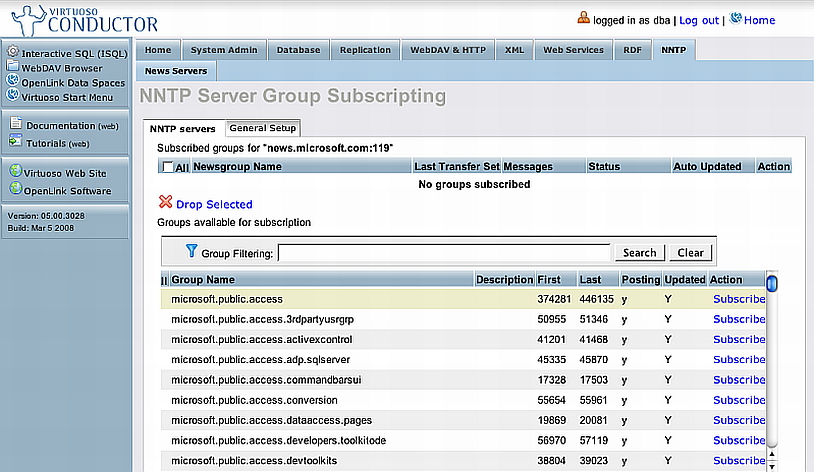The width and height of the screenshot is (814, 472).
Task: Click the Group Filtering text field
Action: [443, 253]
